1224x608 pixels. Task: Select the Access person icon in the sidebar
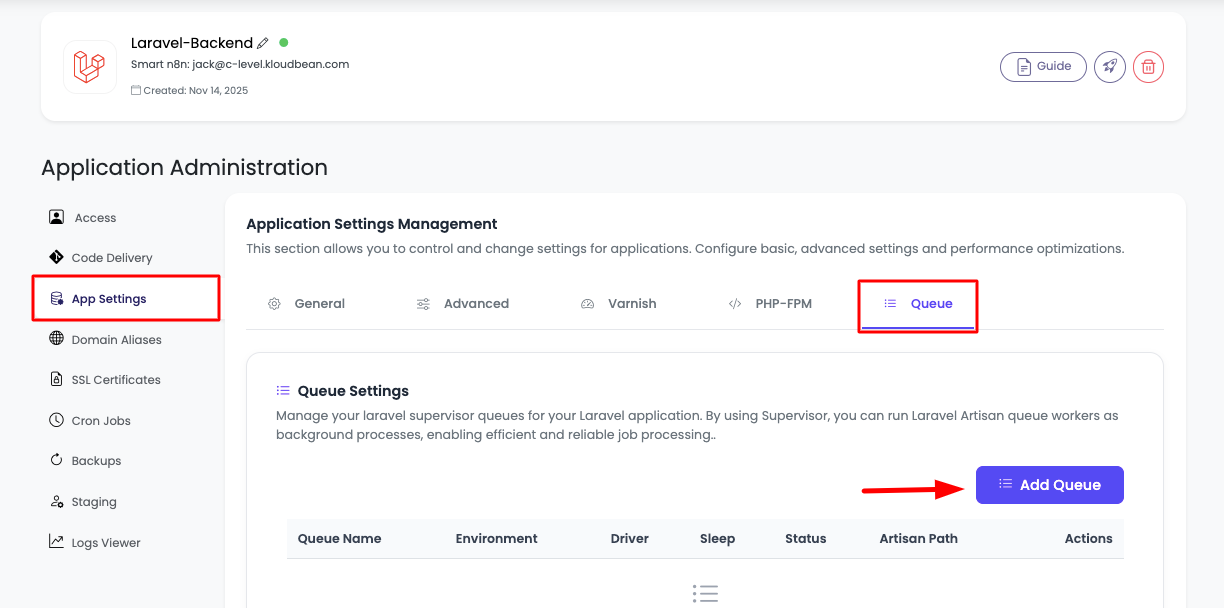[x=56, y=217]
